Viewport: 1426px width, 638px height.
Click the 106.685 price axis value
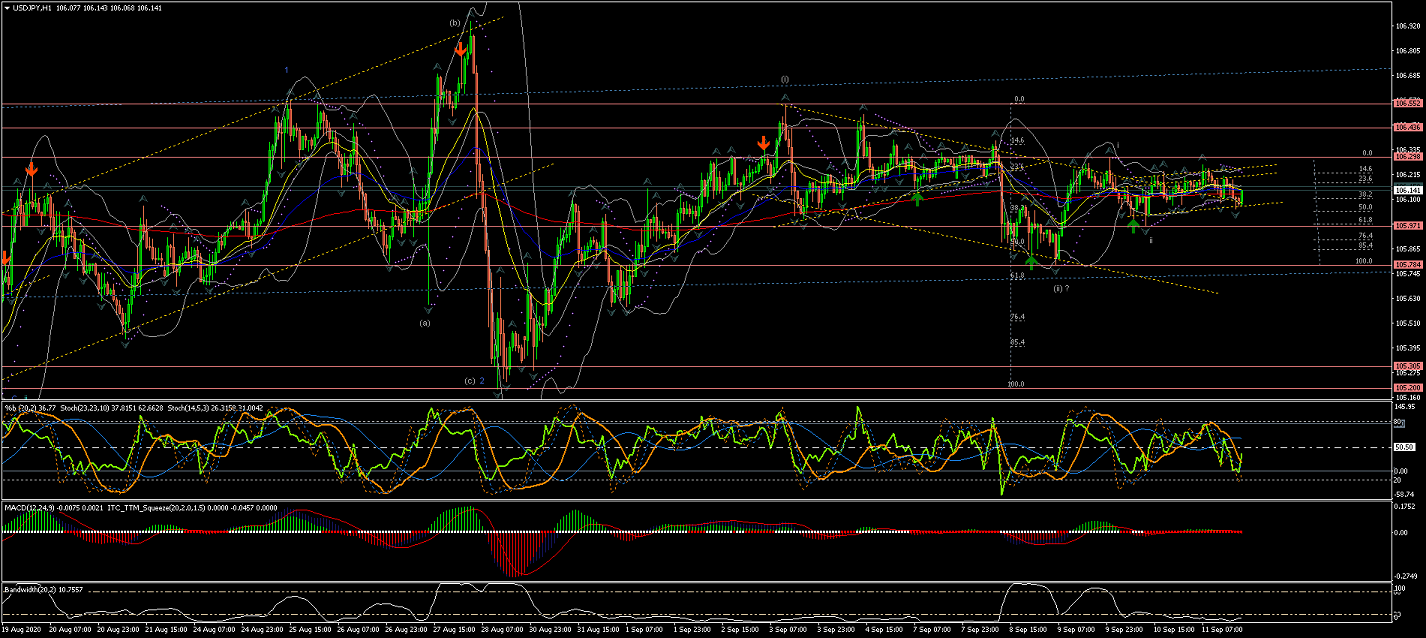point(1408,76)
